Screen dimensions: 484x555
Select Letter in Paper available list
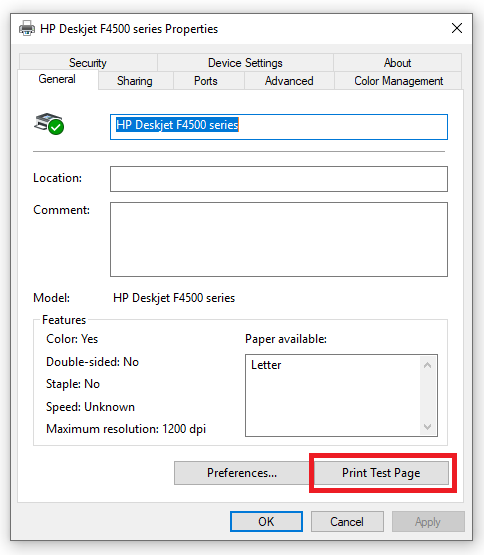point(266,365)
